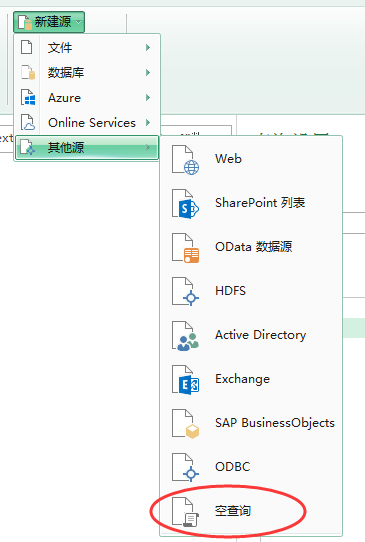365x542 pixels.
Task: Click the Active Directory people icon
Action: 186,336
